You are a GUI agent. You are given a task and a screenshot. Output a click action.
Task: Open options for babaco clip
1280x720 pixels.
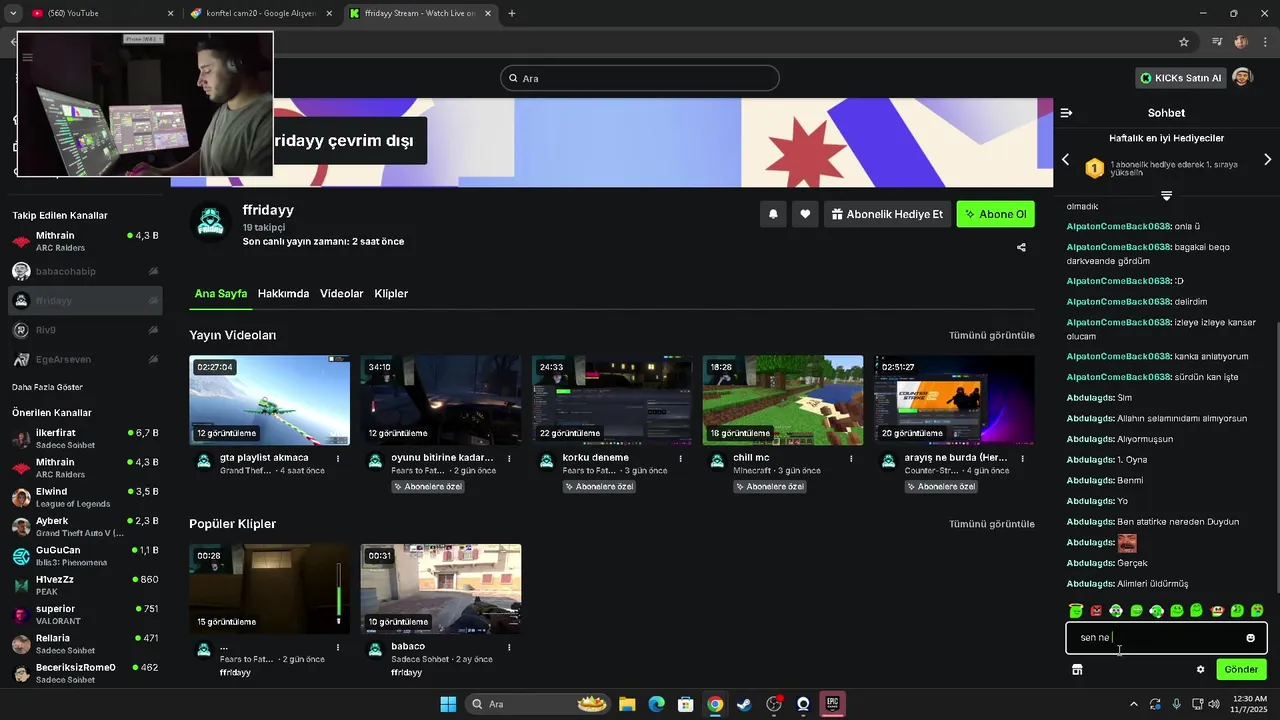(x=509, y=648)
